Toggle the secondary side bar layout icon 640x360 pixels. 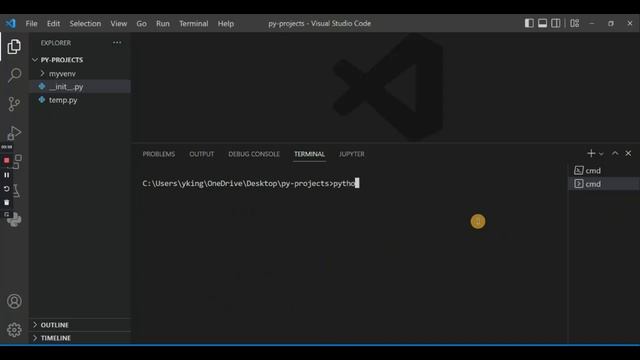[x=556, y=23]
